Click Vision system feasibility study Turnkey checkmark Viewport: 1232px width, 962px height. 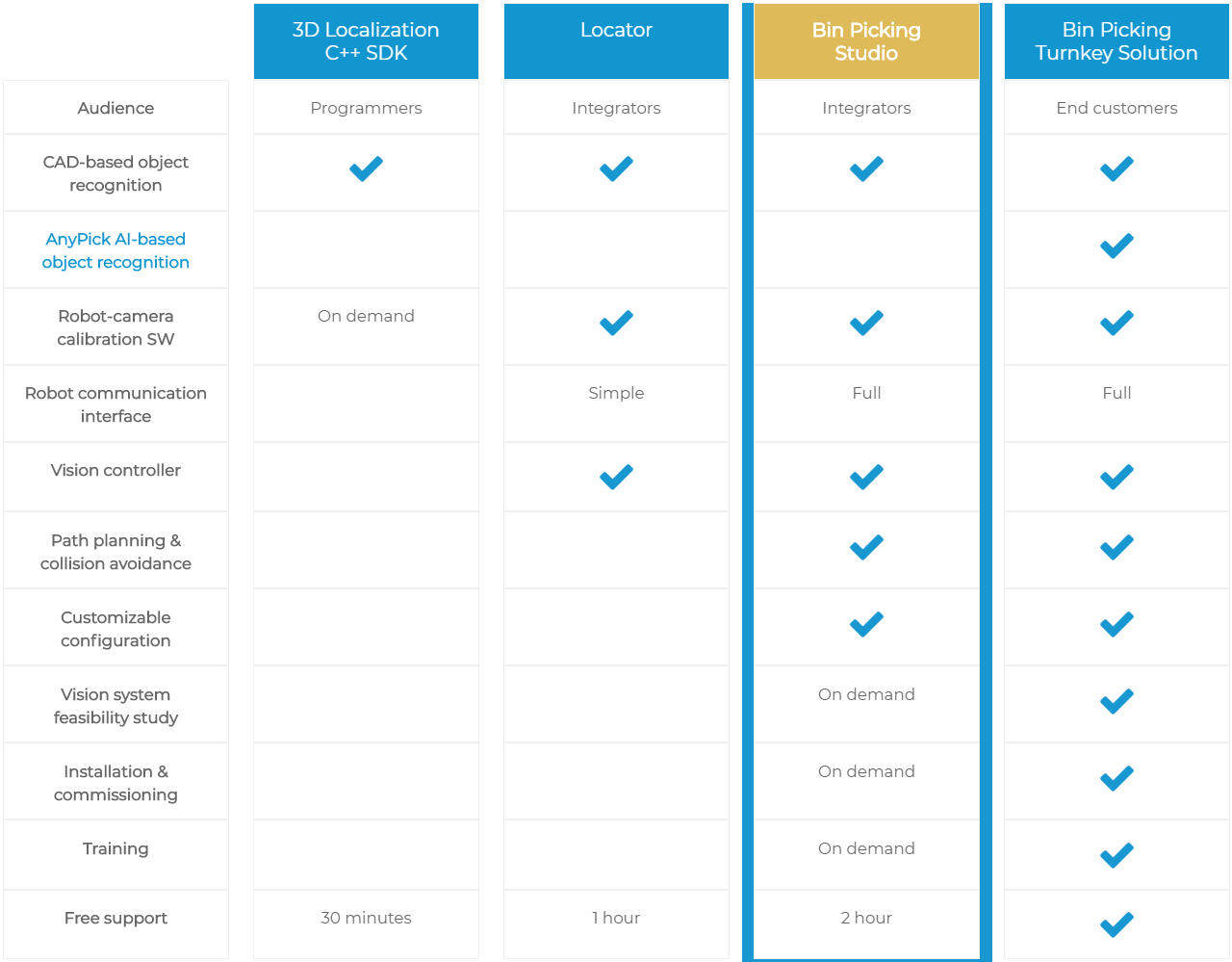1116,701
